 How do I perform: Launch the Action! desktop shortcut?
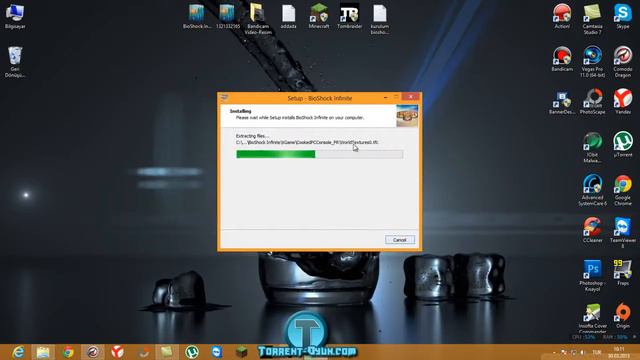(562, 16)
